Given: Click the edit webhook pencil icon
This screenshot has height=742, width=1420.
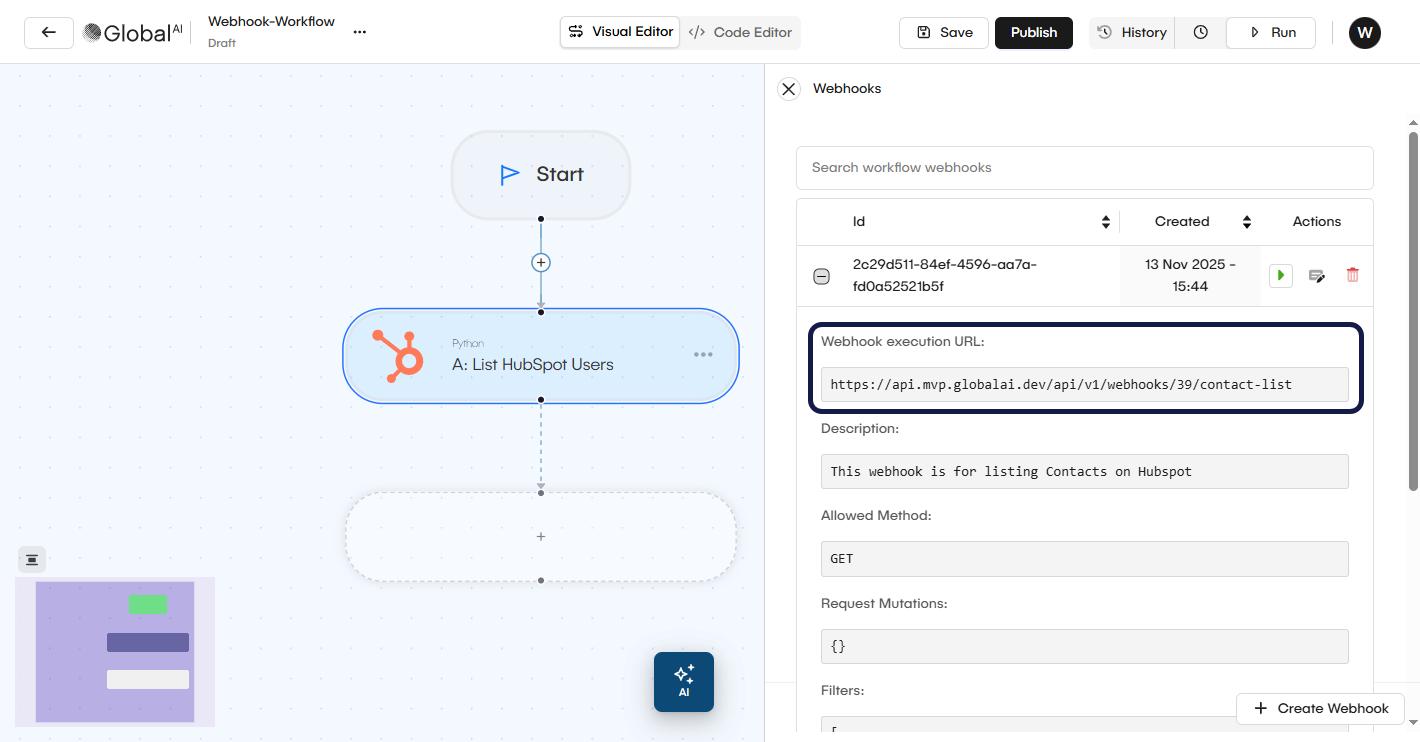Looking at the screenshot, I should tap(1317, 275).
